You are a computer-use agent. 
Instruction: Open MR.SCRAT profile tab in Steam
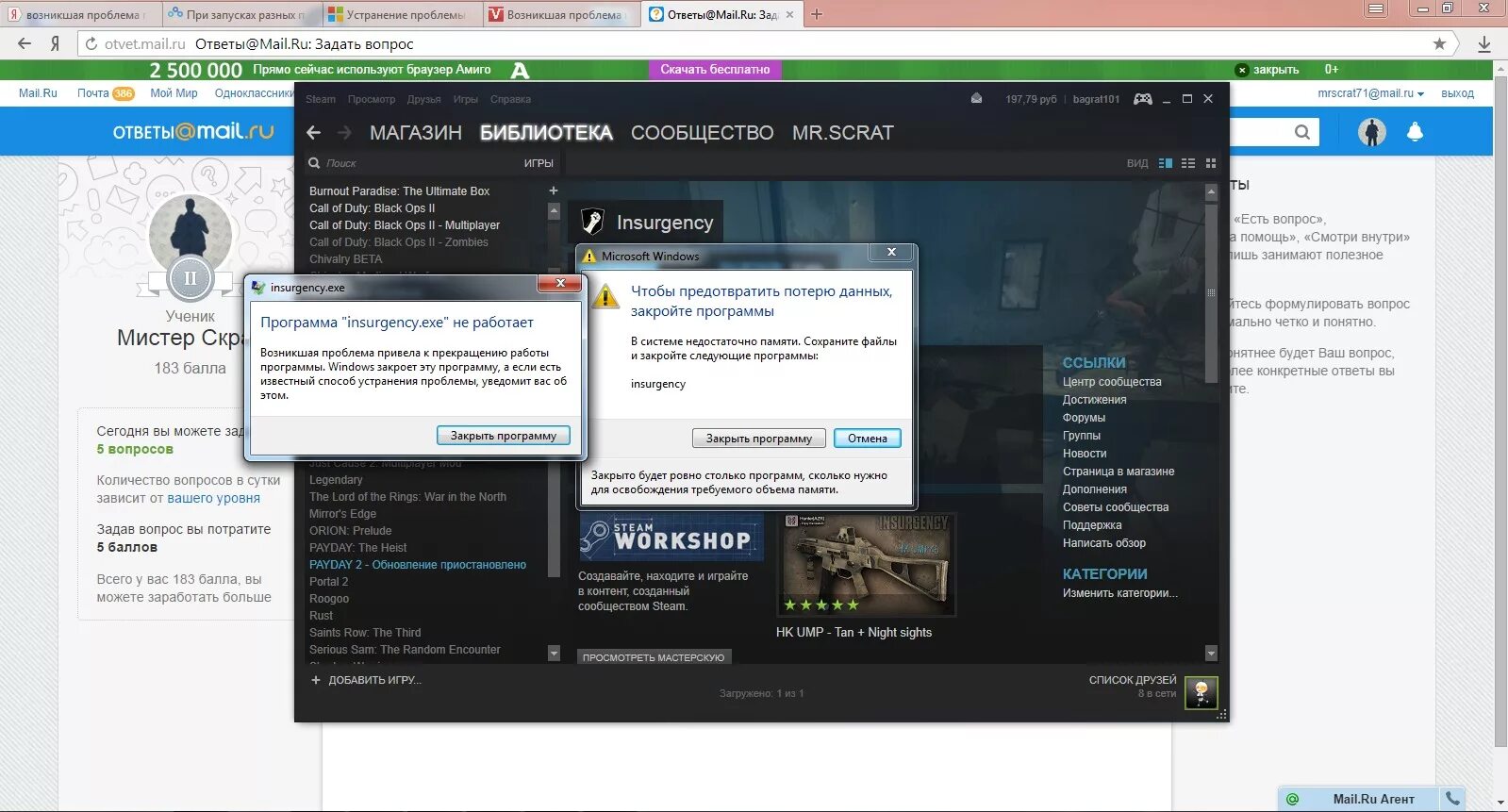point(843,133)
